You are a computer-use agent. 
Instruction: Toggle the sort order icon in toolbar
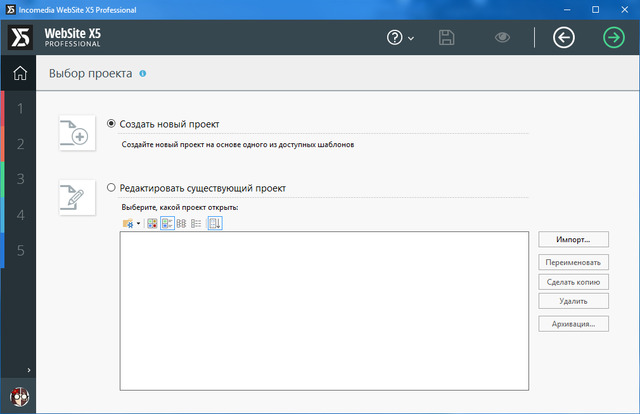[x=215, y=223]
